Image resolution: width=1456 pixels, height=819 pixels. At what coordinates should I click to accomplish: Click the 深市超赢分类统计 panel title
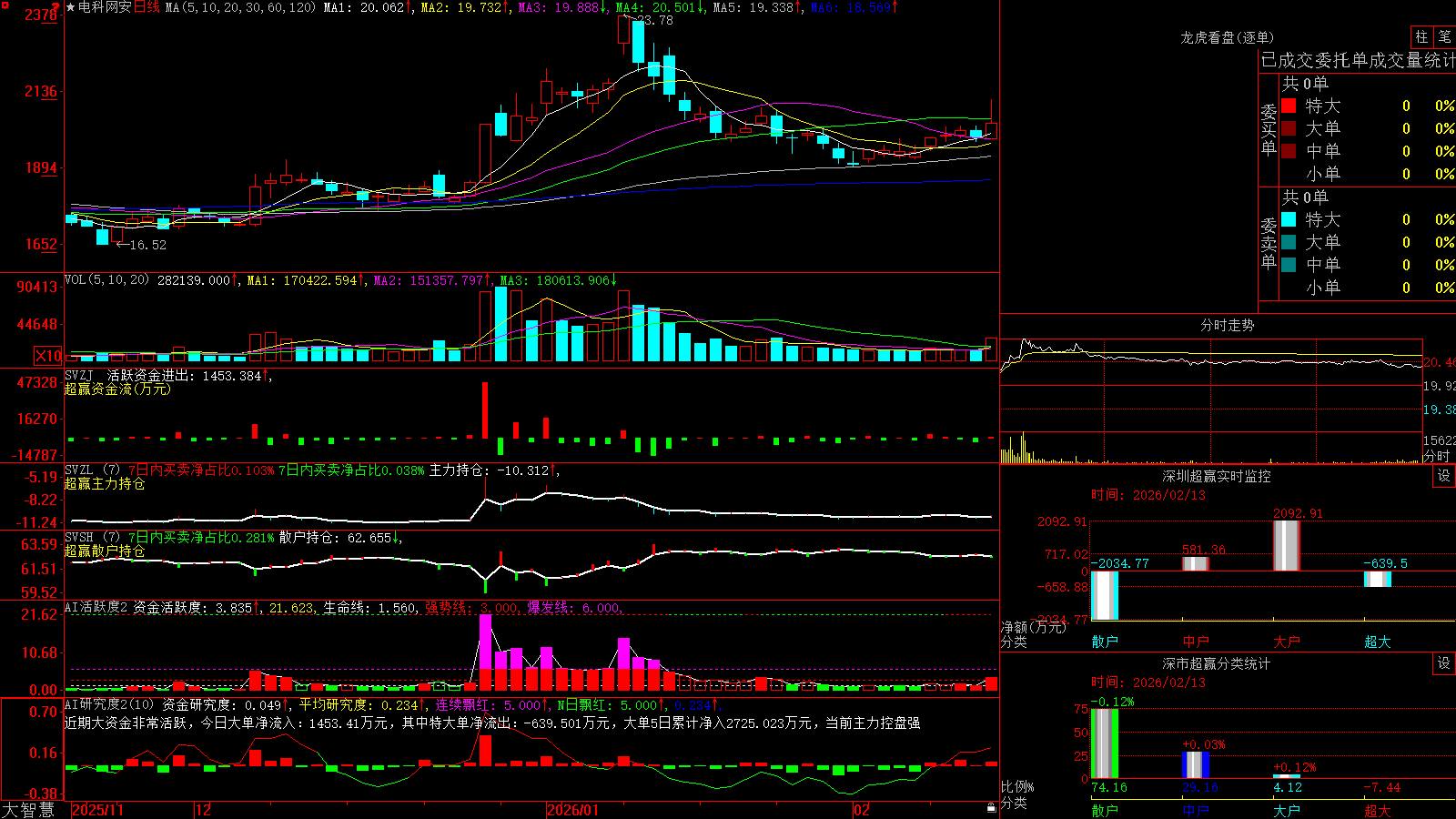[1217, 663]
